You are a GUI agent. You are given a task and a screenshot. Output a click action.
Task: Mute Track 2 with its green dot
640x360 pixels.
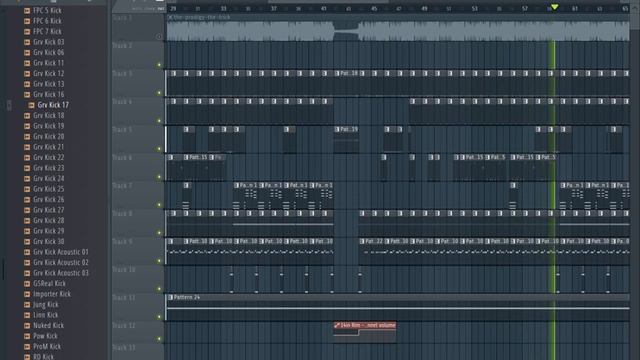tap(159, 65)
